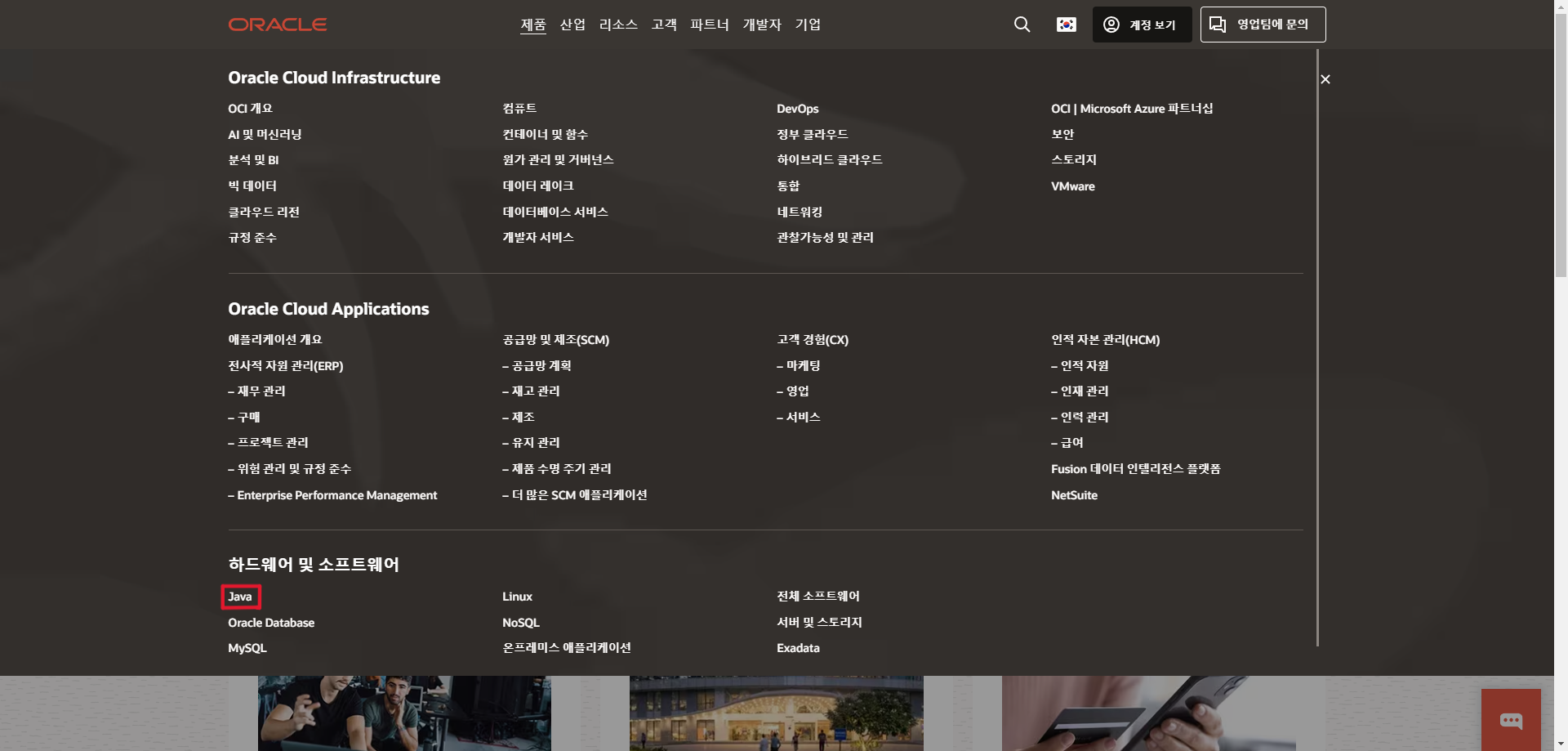The image size is (1568, 751).
Task: Open the 제품 menu
Action: (533, 25)
